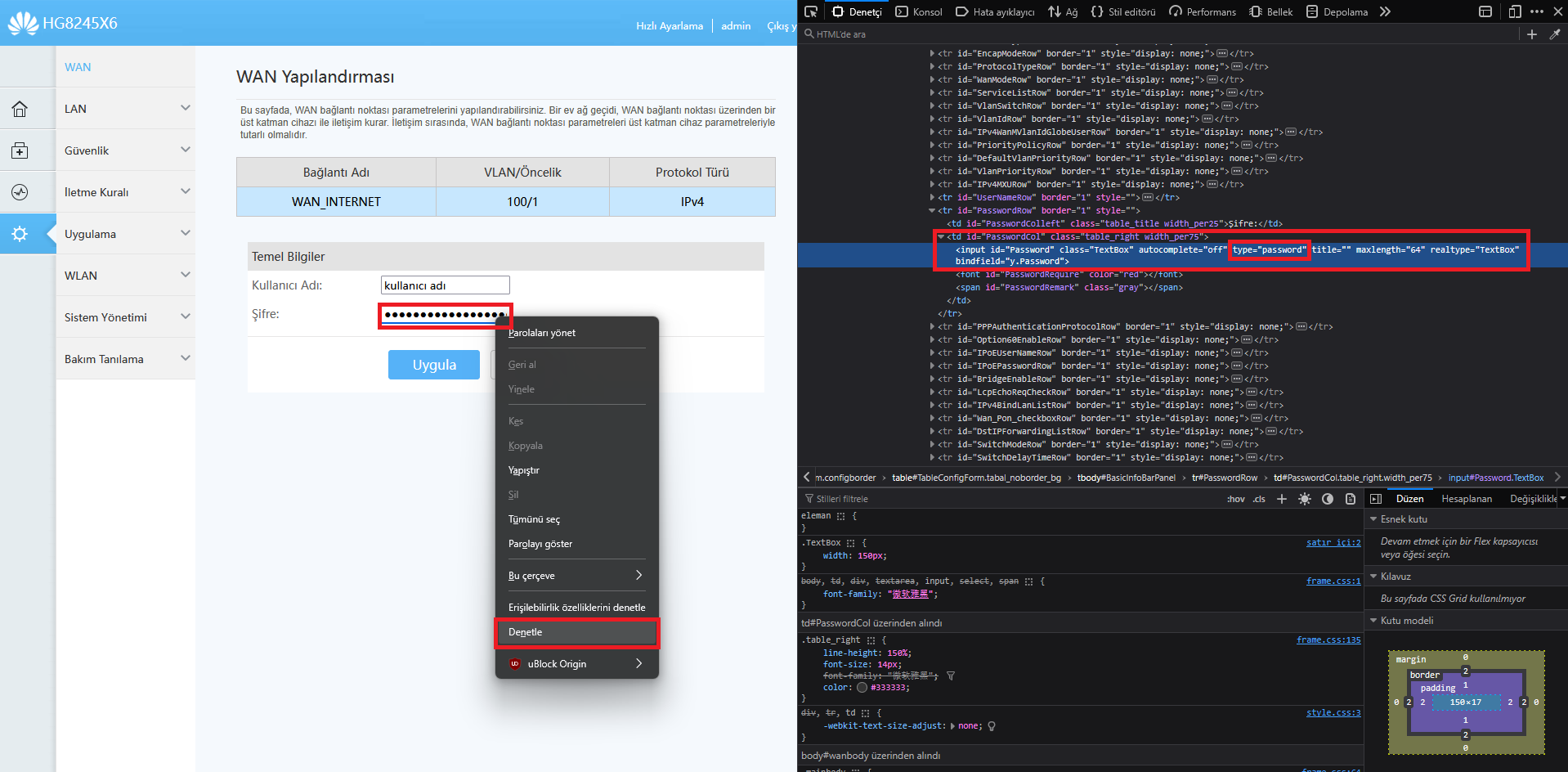The image size is (1568, 772).
Task: Toggle .cls class panel
Action: [x=1259, y=499]
